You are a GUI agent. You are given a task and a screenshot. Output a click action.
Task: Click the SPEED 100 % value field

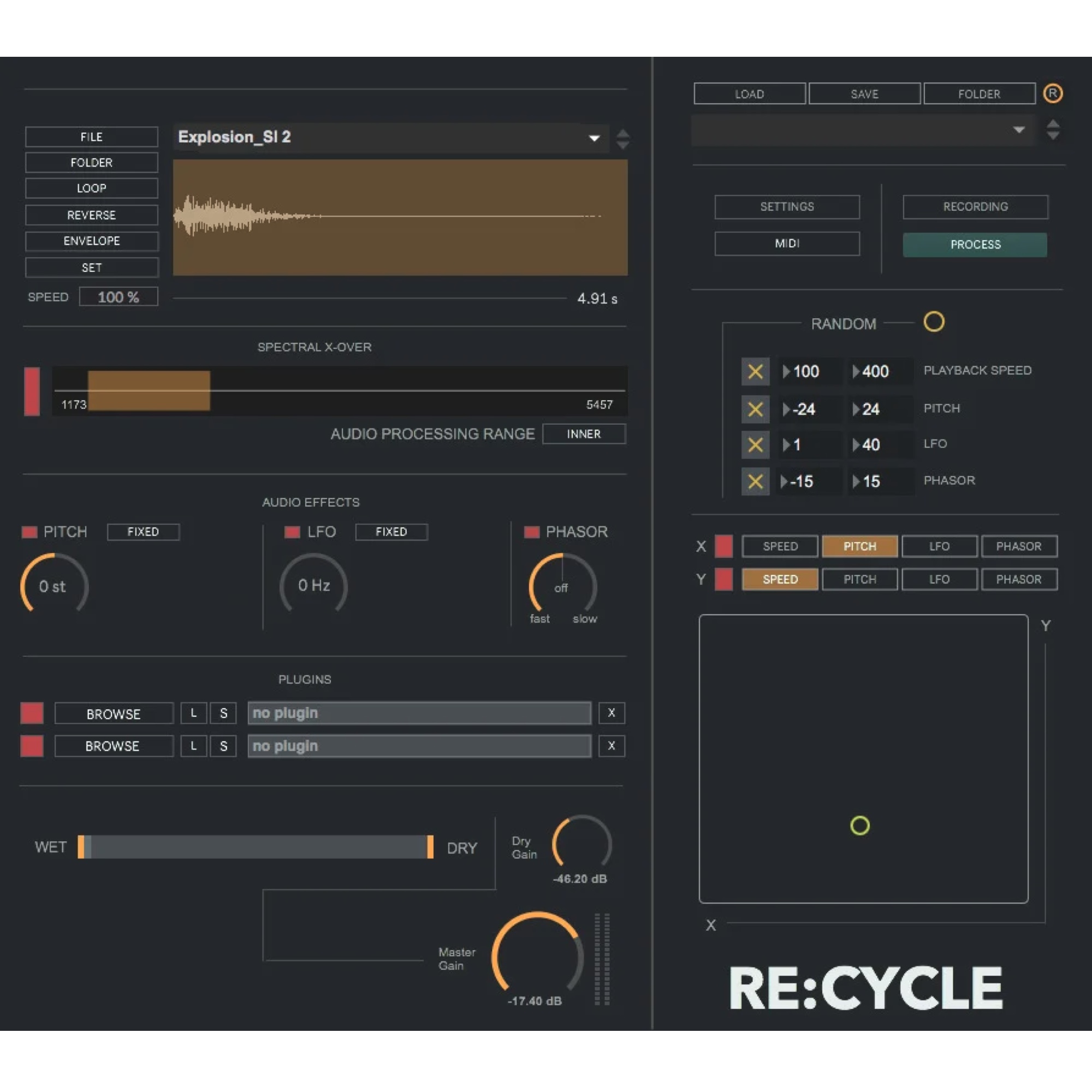pos(118,296)
